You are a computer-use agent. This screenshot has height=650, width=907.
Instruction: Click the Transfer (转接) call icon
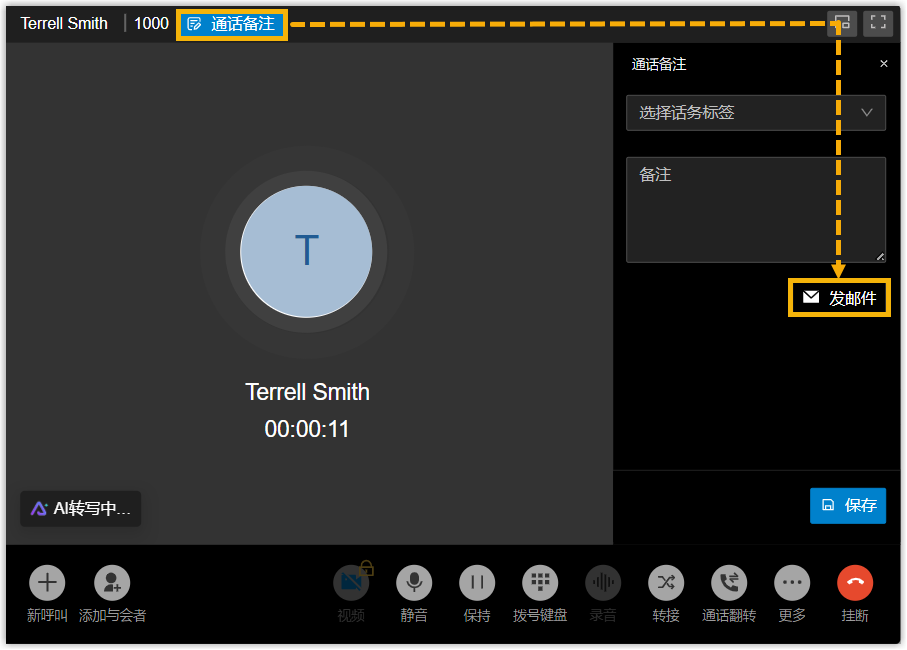(666, 582)
